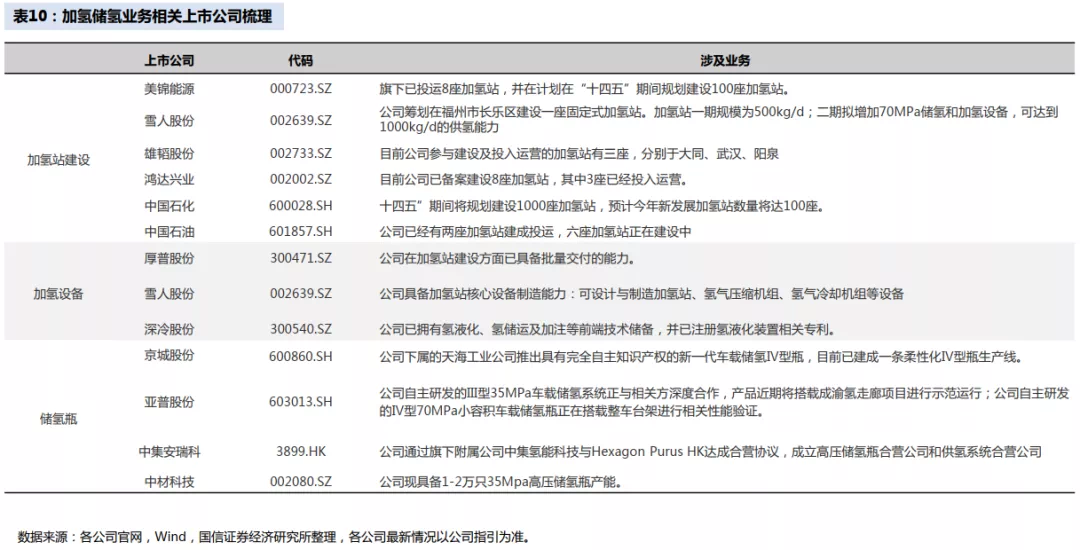Click the 代码 column header
Image resolution: width=1080 pixels, height=550 pixels.
point(300,61)
